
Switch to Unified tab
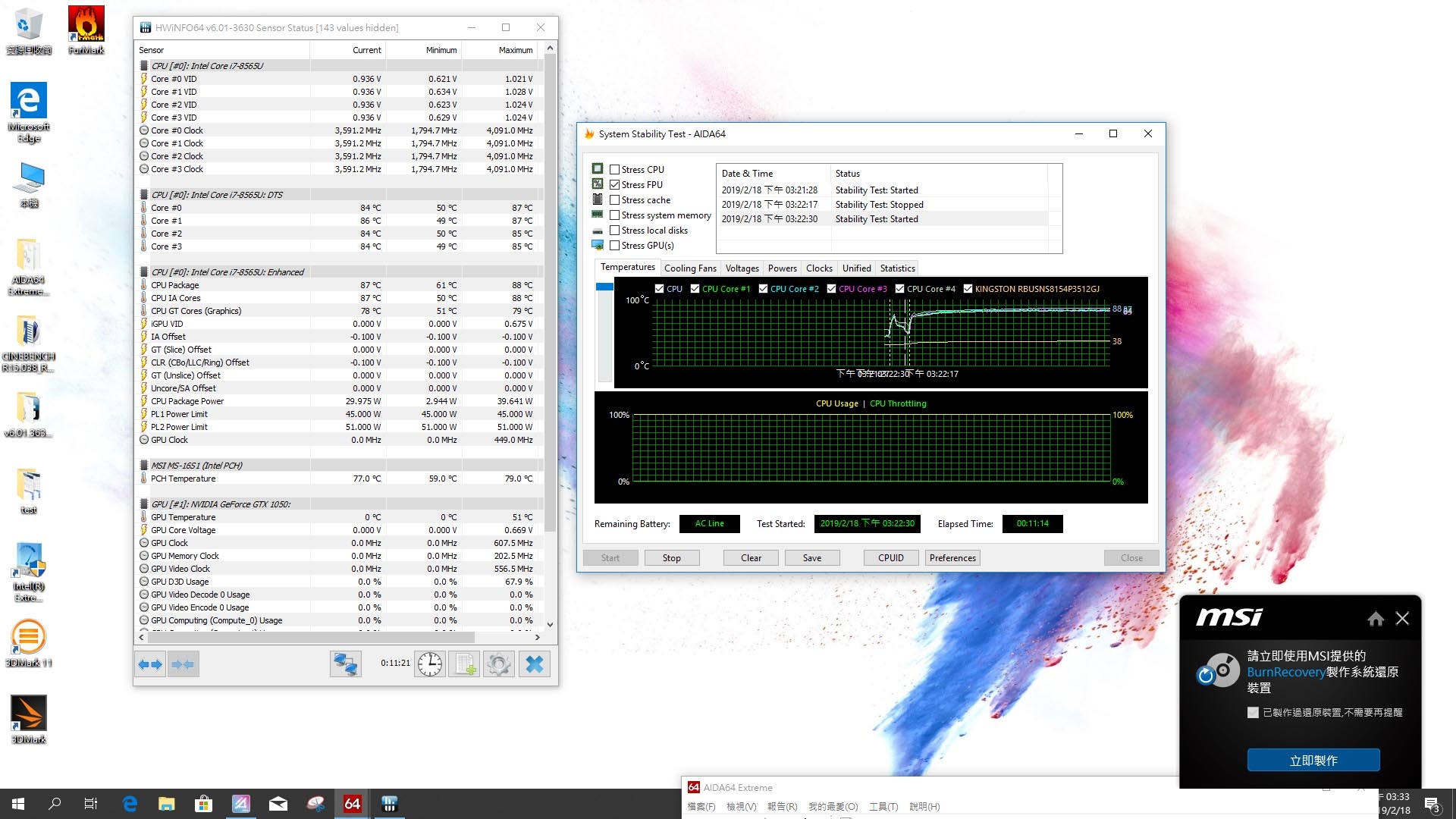(x=856, y=268)
